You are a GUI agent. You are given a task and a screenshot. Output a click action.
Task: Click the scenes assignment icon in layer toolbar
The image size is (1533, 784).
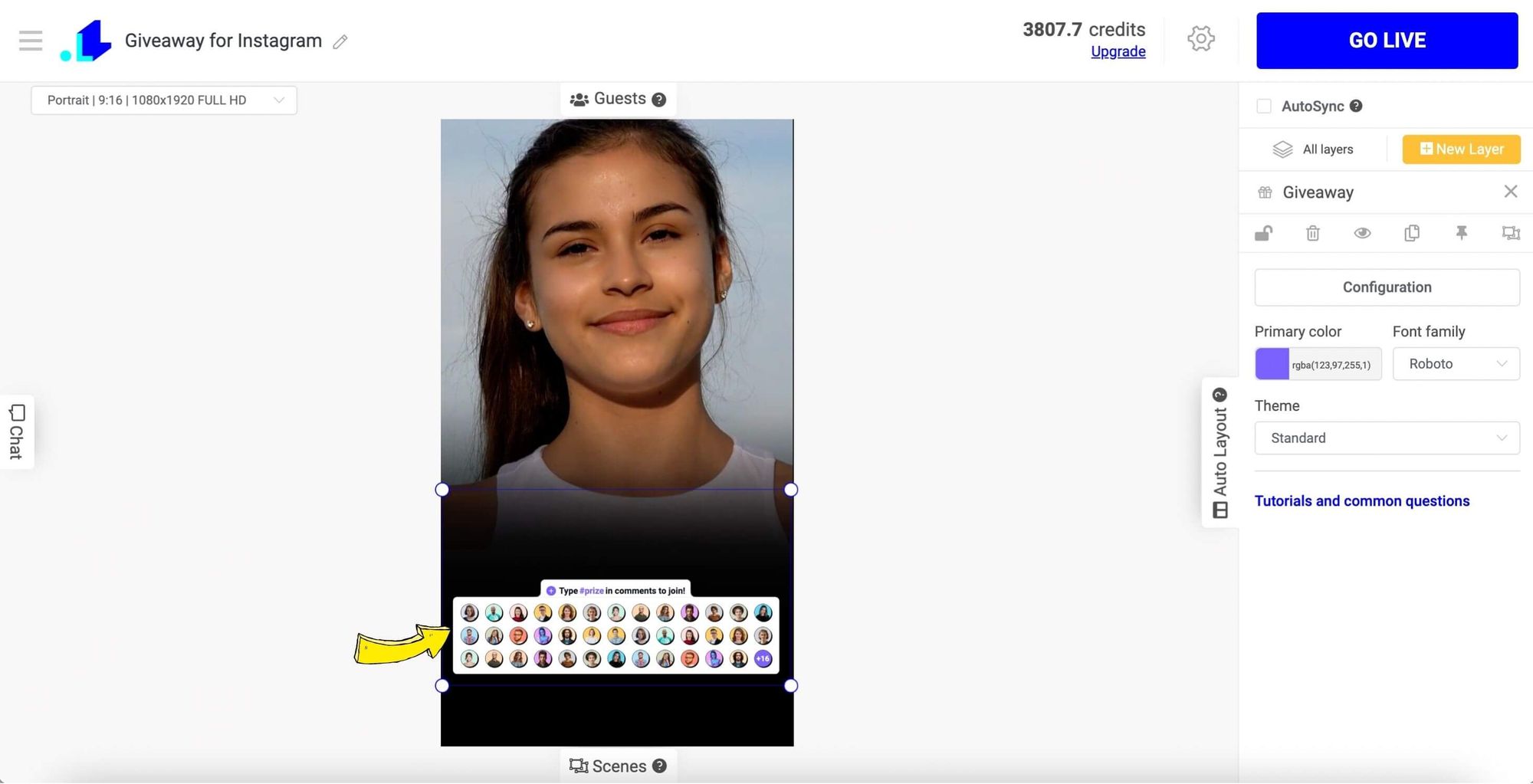coord(1511,233)
